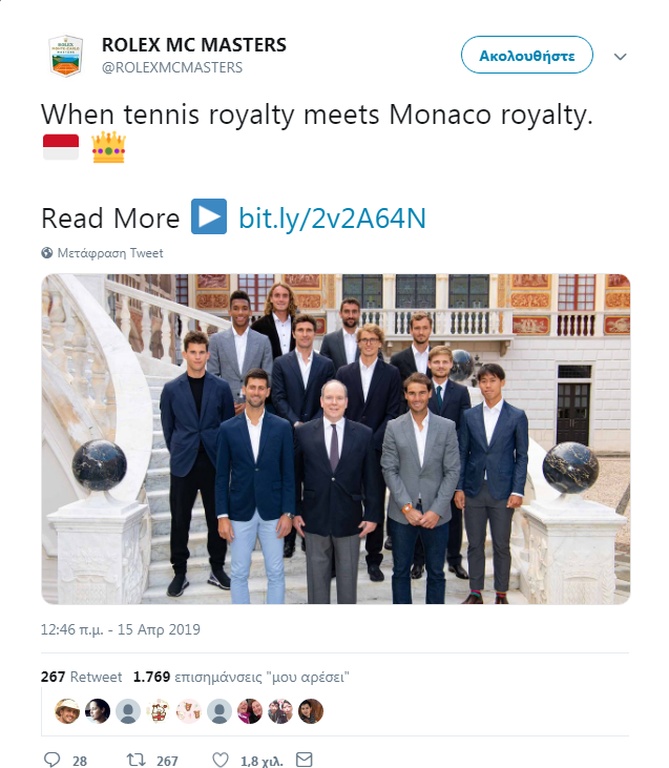Screen dimensions: 669x768
Task: Like the tweet with the heart icon
Action: coord(222,760)
